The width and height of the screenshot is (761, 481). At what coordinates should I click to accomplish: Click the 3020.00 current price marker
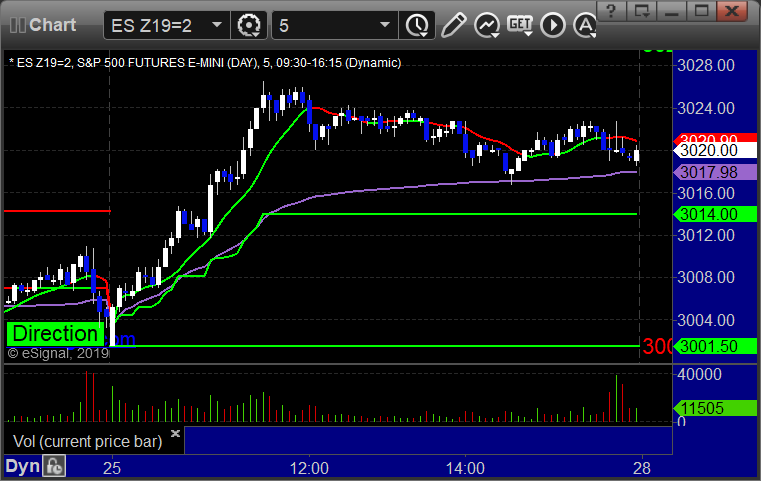coord(715,150)
